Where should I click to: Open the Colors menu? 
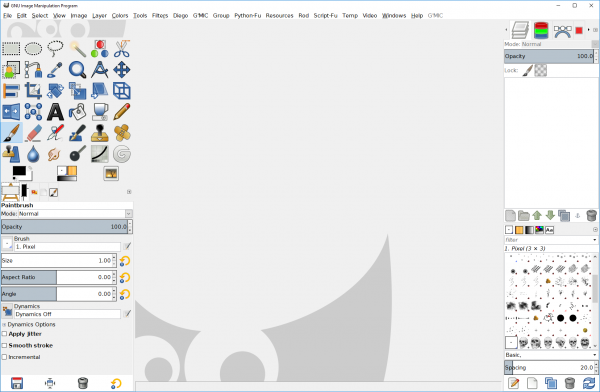click(120, 15)
